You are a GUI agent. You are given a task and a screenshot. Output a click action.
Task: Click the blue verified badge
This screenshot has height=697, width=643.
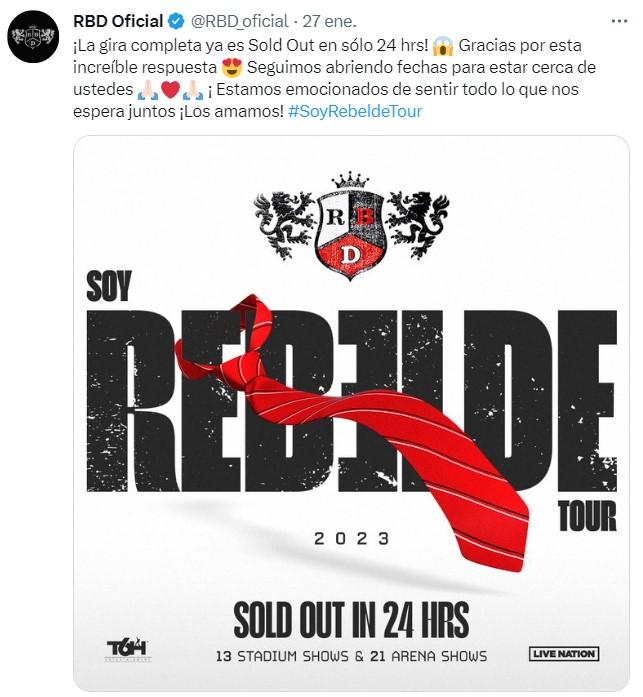coord(176,21)
